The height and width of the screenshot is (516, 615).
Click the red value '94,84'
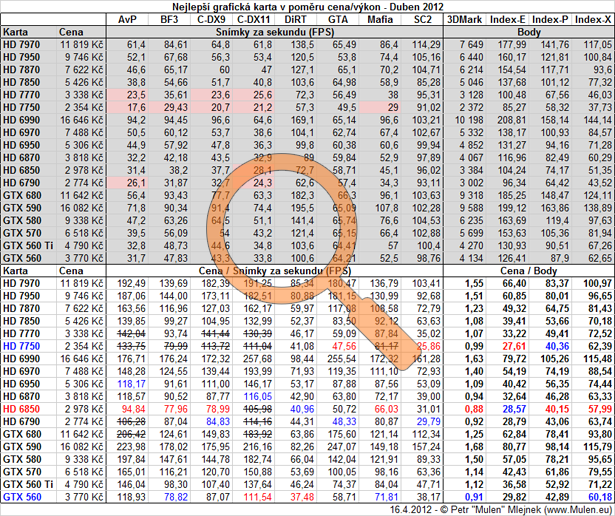click(x=133, y=409)
